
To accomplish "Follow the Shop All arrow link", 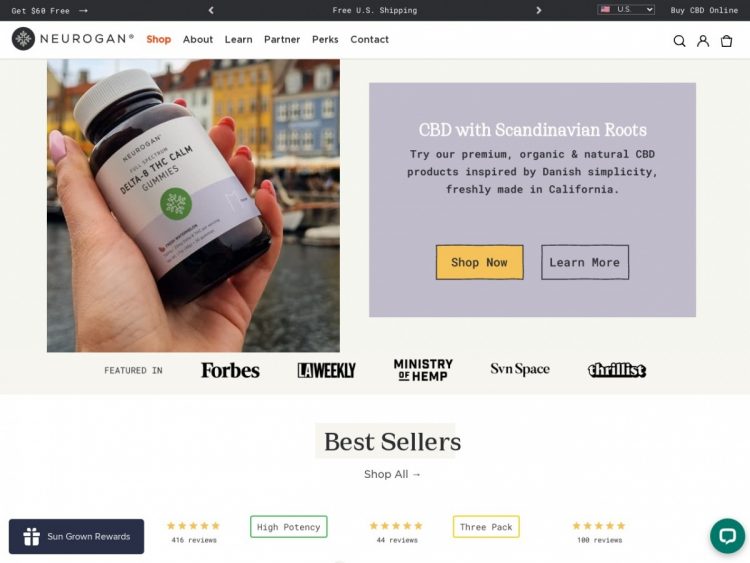I will [392, 474].
